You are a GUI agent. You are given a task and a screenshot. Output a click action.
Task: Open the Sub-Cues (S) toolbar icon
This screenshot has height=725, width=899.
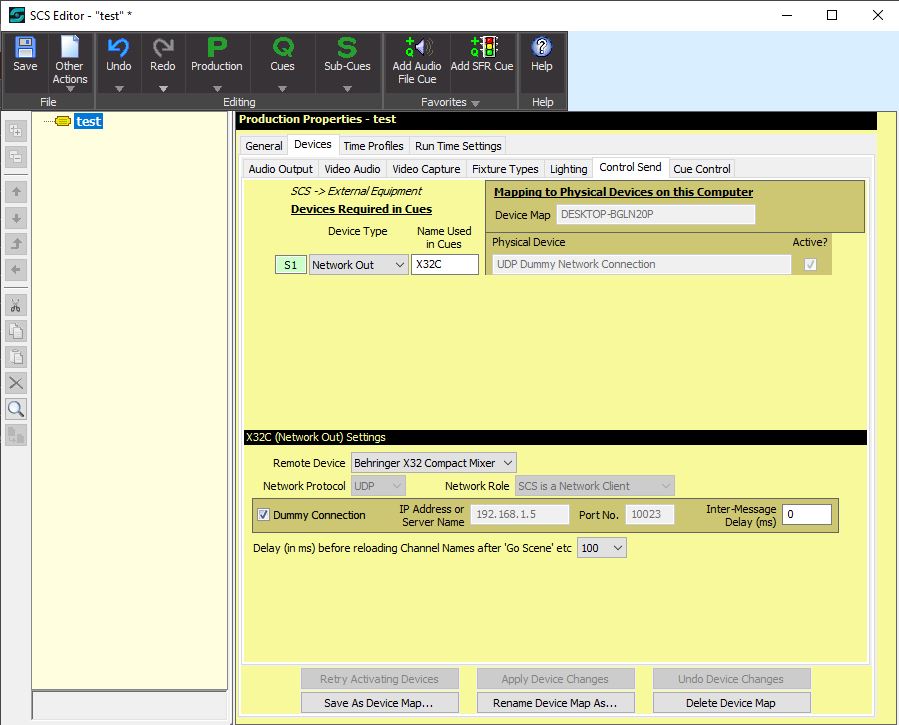347,48
